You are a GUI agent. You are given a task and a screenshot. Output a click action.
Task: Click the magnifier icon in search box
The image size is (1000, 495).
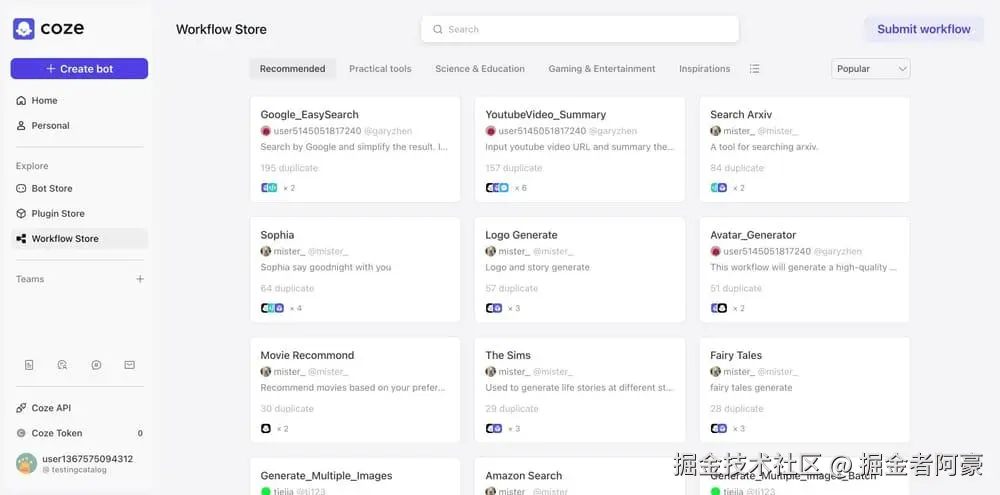438,29
